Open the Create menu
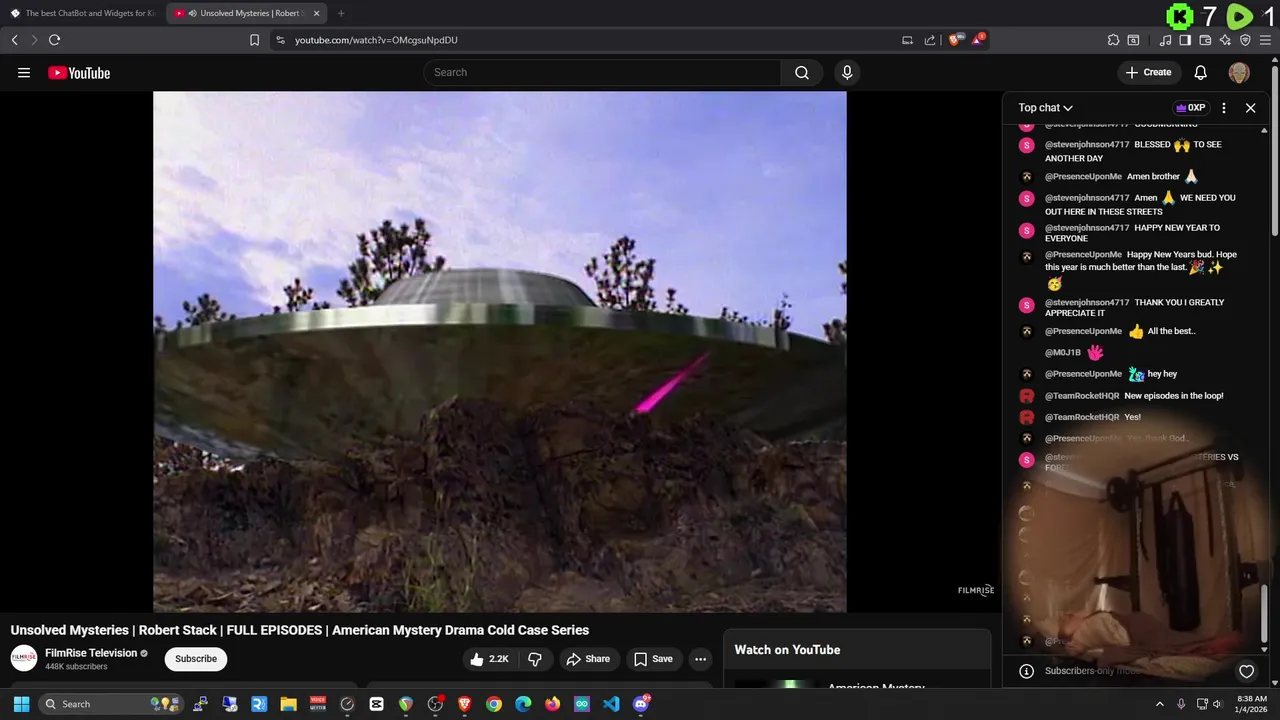The width and height of the screenshot is (1280, 720). [x=1148, y=72]
